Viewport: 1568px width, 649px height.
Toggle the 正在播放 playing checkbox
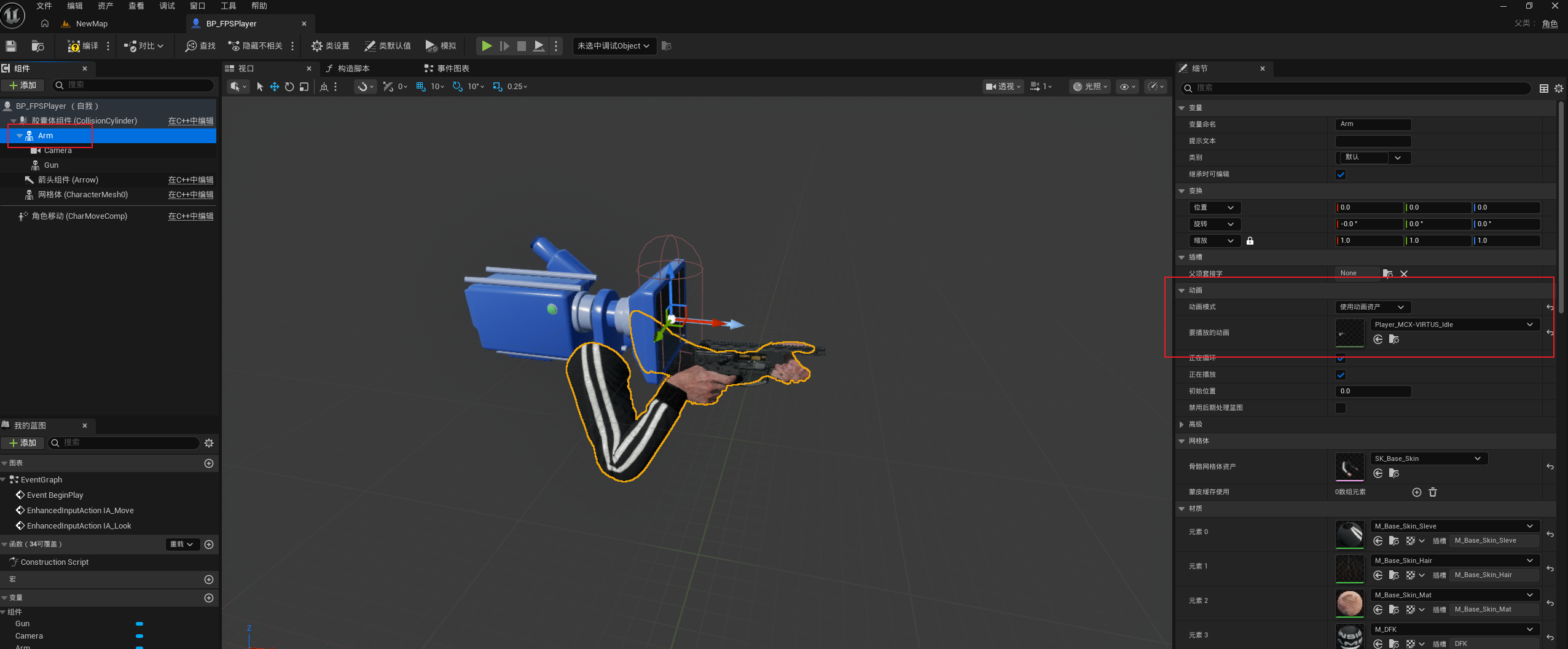coord(1341,375)
